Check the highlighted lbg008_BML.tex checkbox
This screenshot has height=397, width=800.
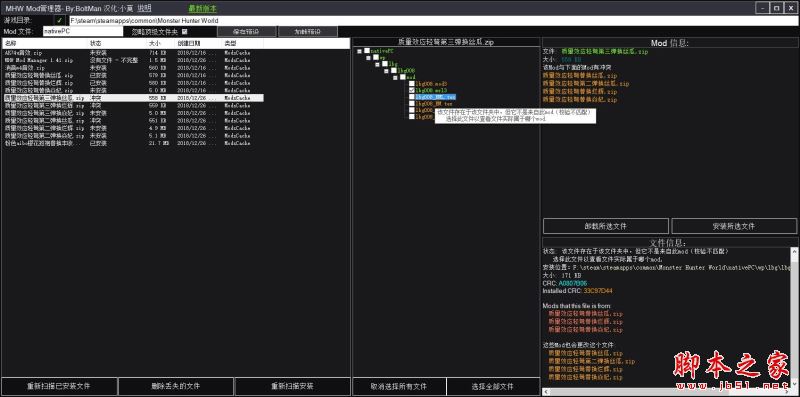(x=411, y=96)
